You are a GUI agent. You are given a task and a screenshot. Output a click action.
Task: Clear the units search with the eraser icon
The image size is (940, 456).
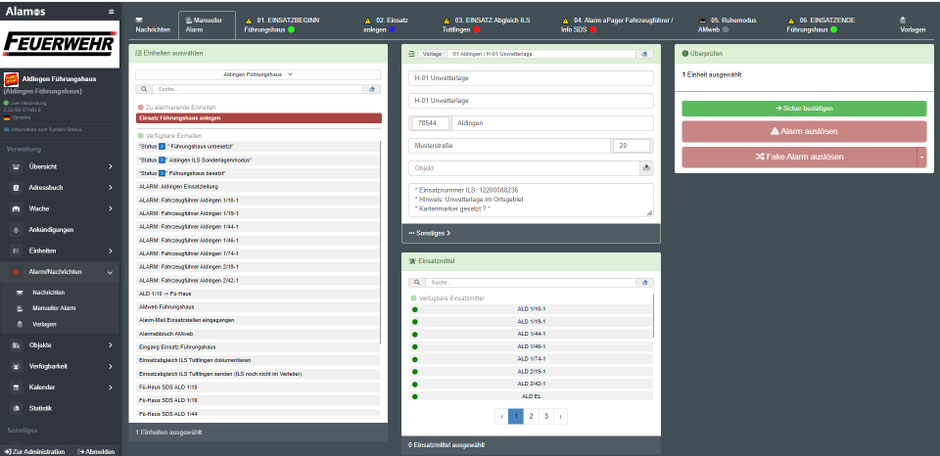371,89
